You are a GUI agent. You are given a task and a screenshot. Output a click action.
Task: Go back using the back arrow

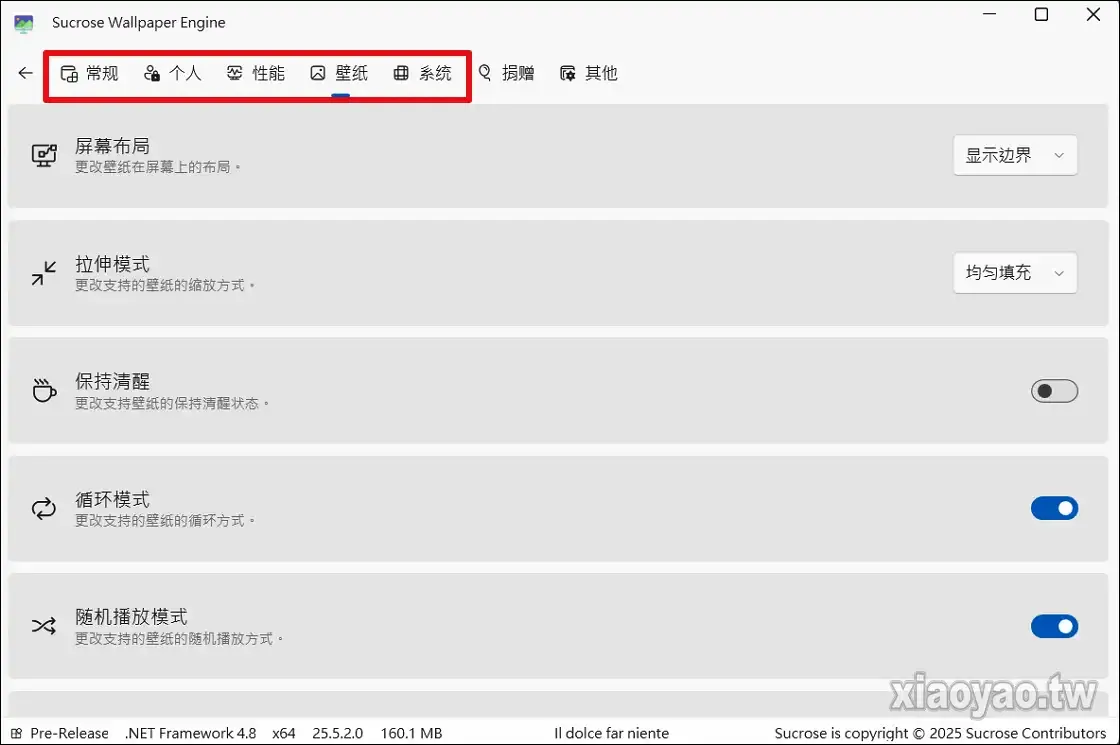(26, 73)
